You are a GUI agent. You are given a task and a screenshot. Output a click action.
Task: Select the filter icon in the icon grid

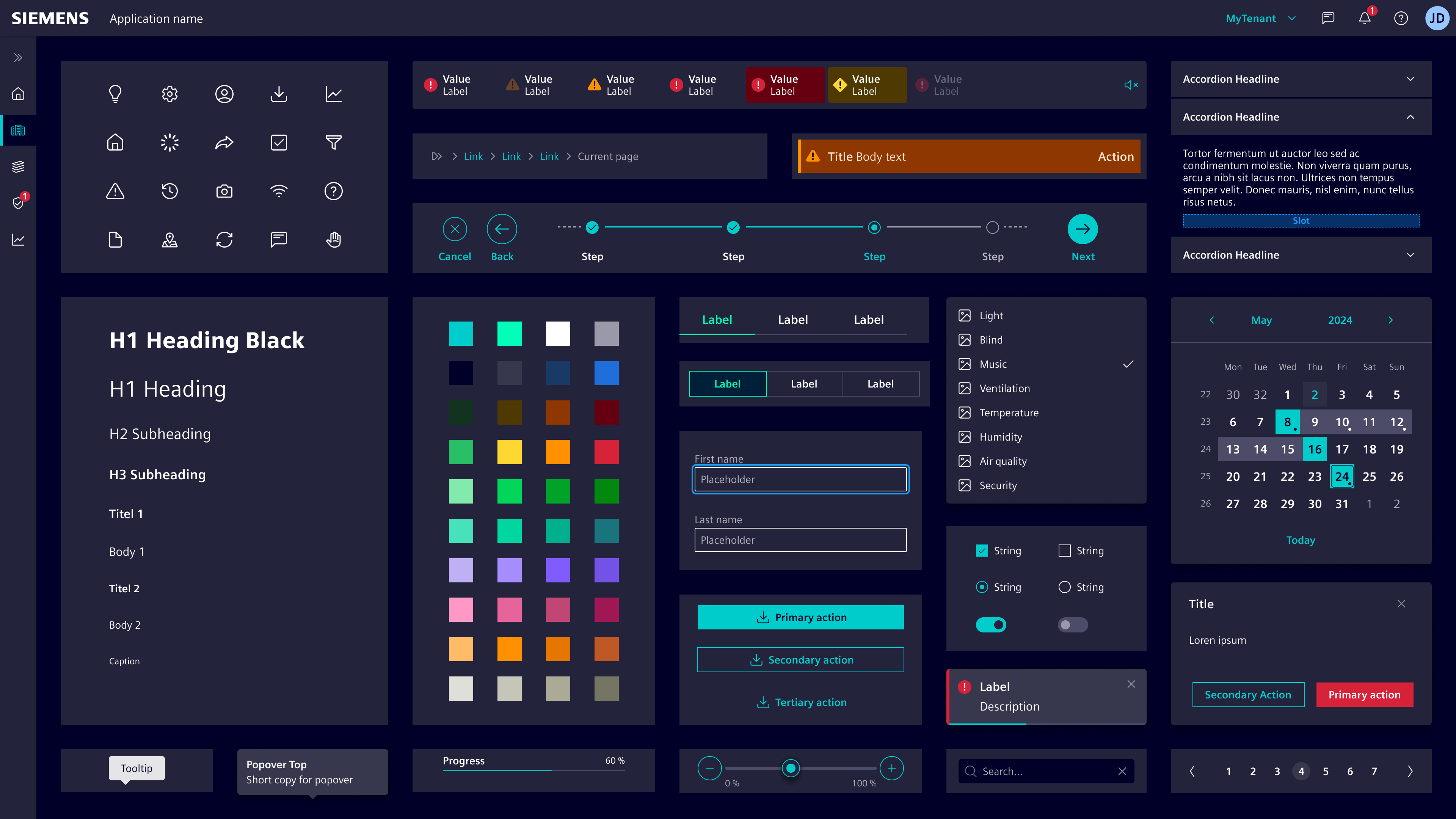point(334,143)
